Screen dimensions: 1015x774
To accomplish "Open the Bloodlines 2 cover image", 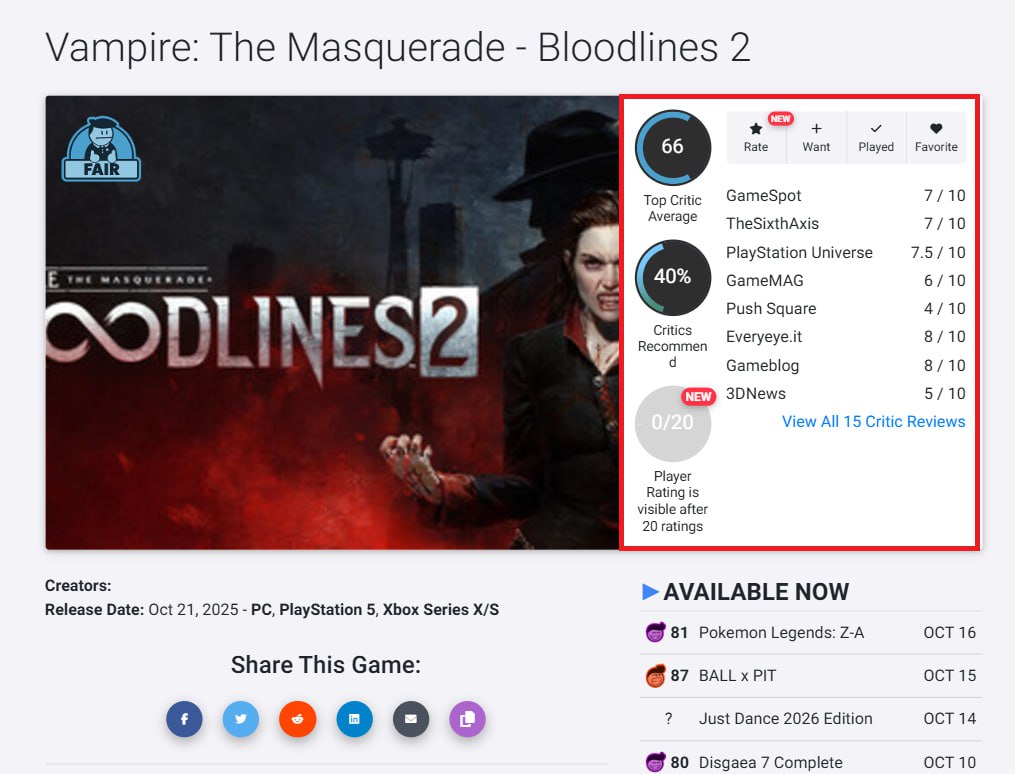I will pyautogui.click(x=332, y=322).
